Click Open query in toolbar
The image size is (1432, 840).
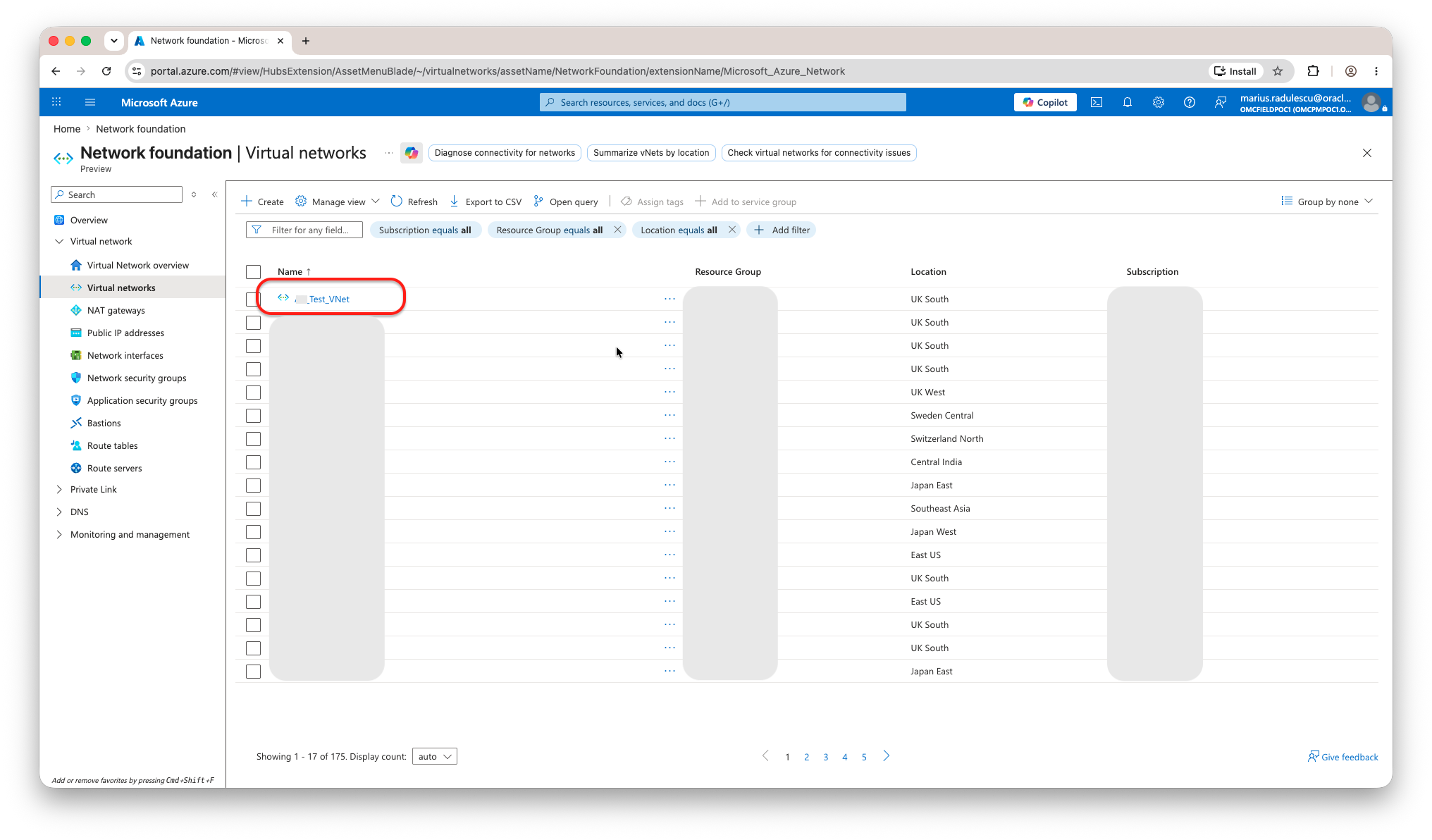coord(565,202)
